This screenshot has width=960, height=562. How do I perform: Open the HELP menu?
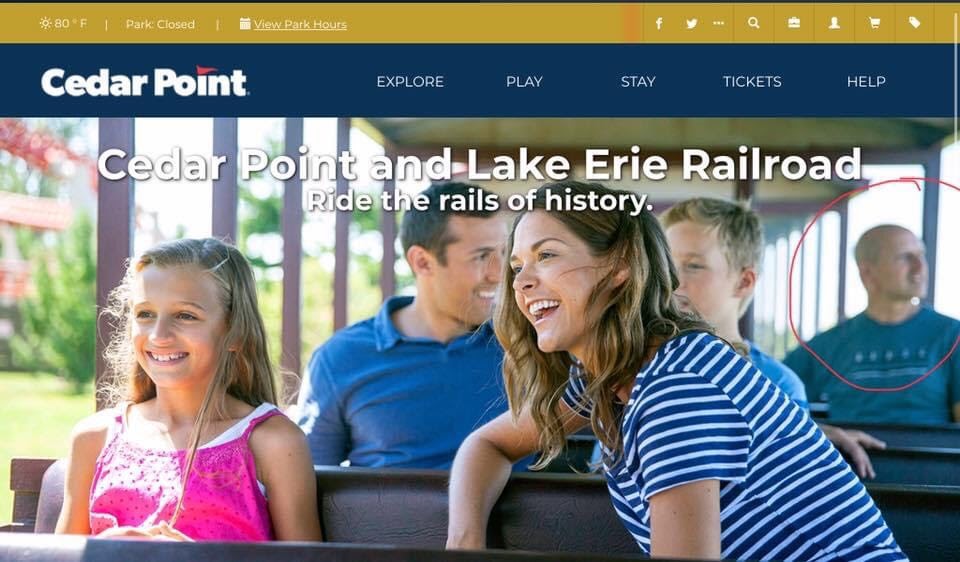866,81
